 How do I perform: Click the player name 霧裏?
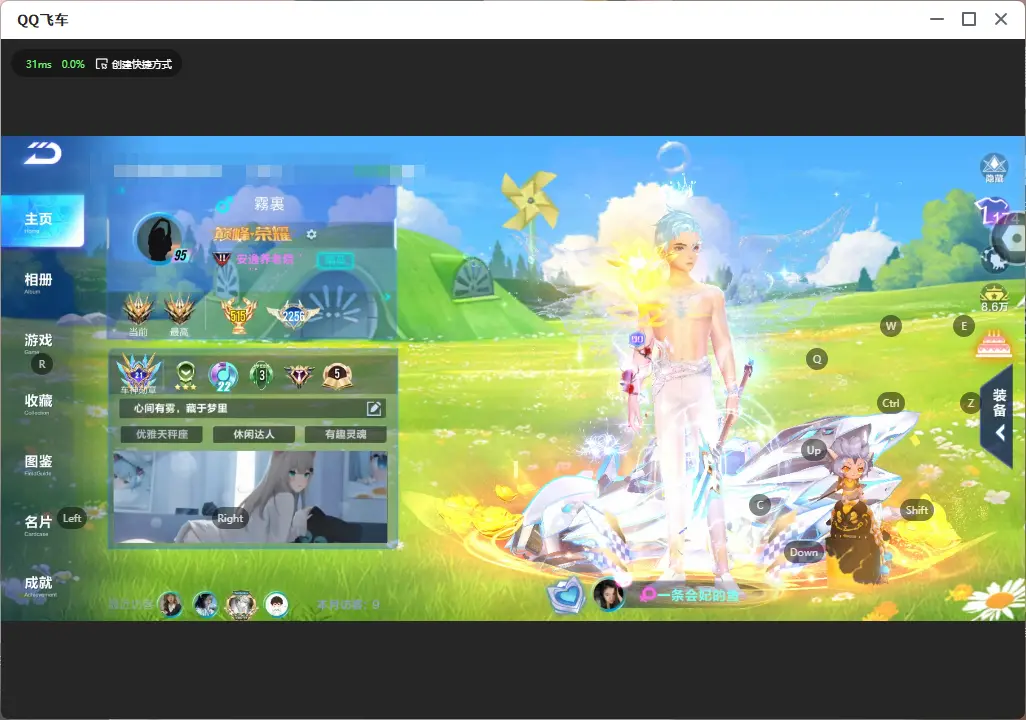coord(269,204)
